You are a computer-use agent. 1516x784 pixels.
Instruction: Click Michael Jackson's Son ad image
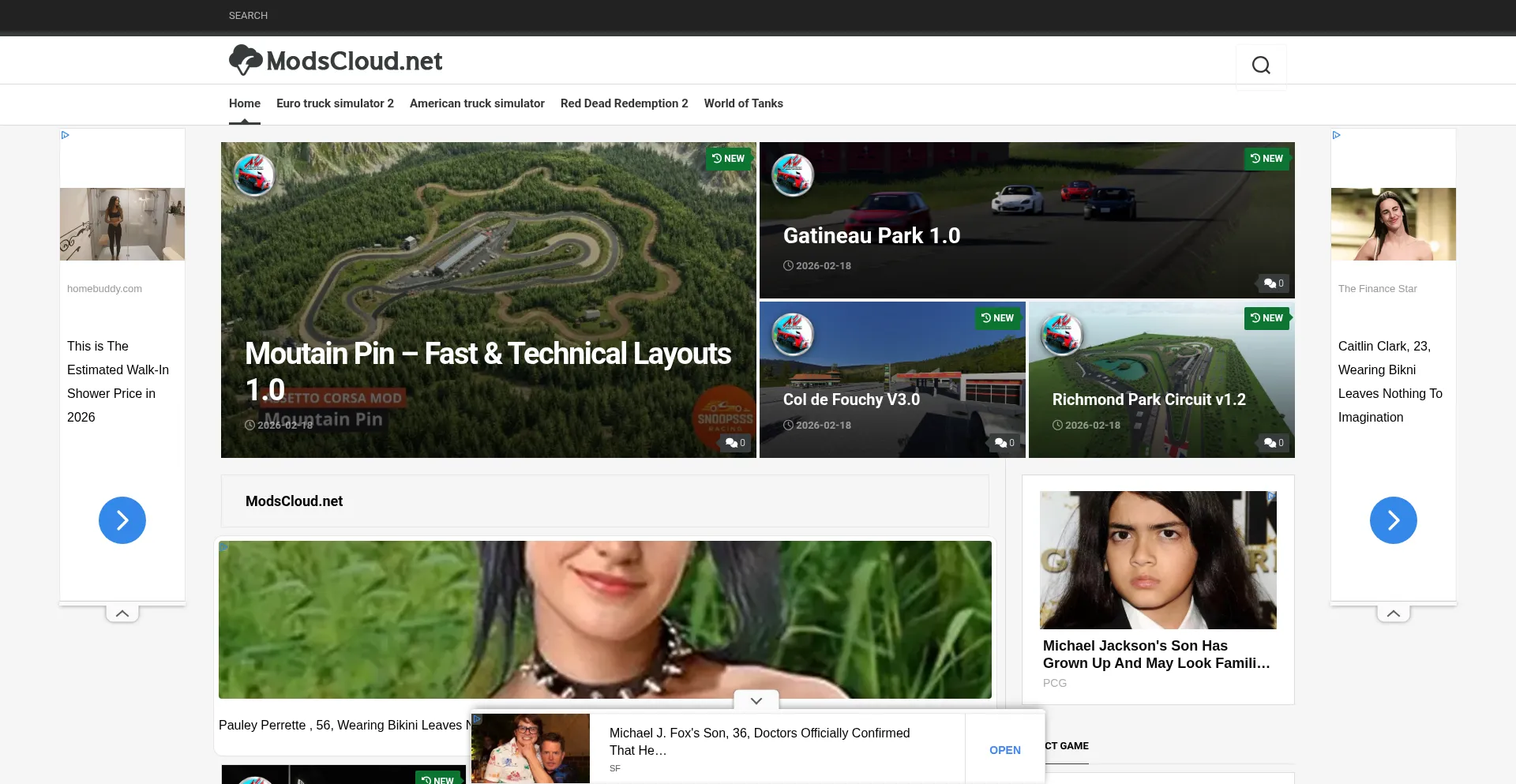(1158, 560)
